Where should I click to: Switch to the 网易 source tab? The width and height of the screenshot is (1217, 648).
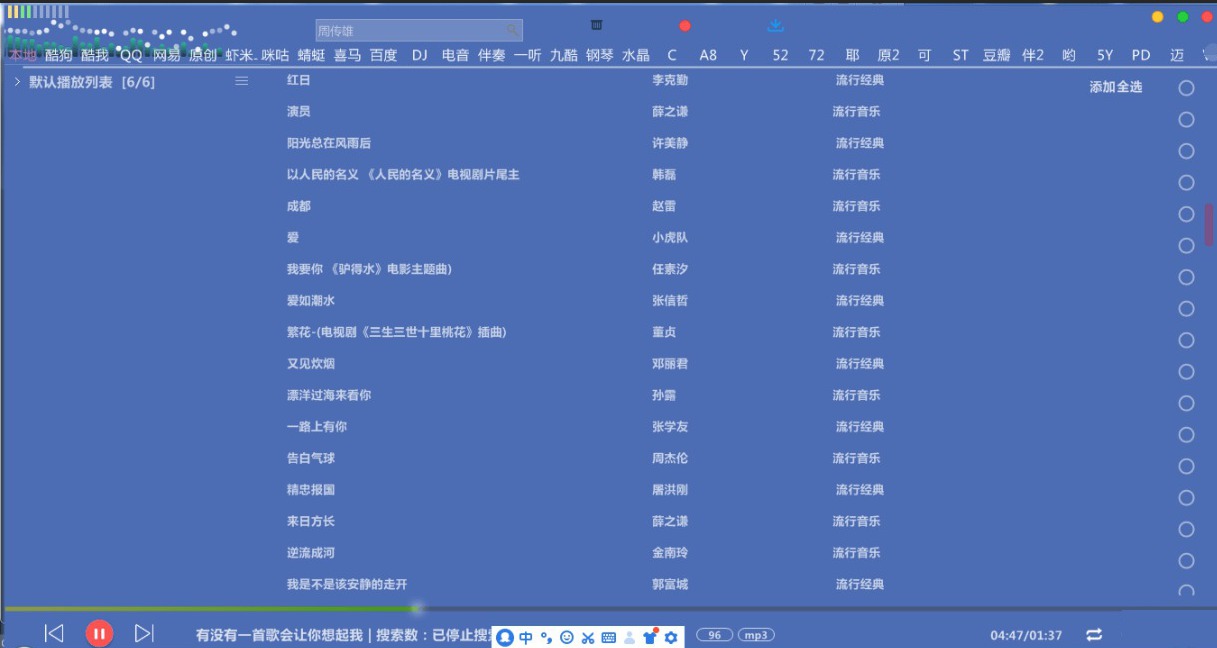166,55
